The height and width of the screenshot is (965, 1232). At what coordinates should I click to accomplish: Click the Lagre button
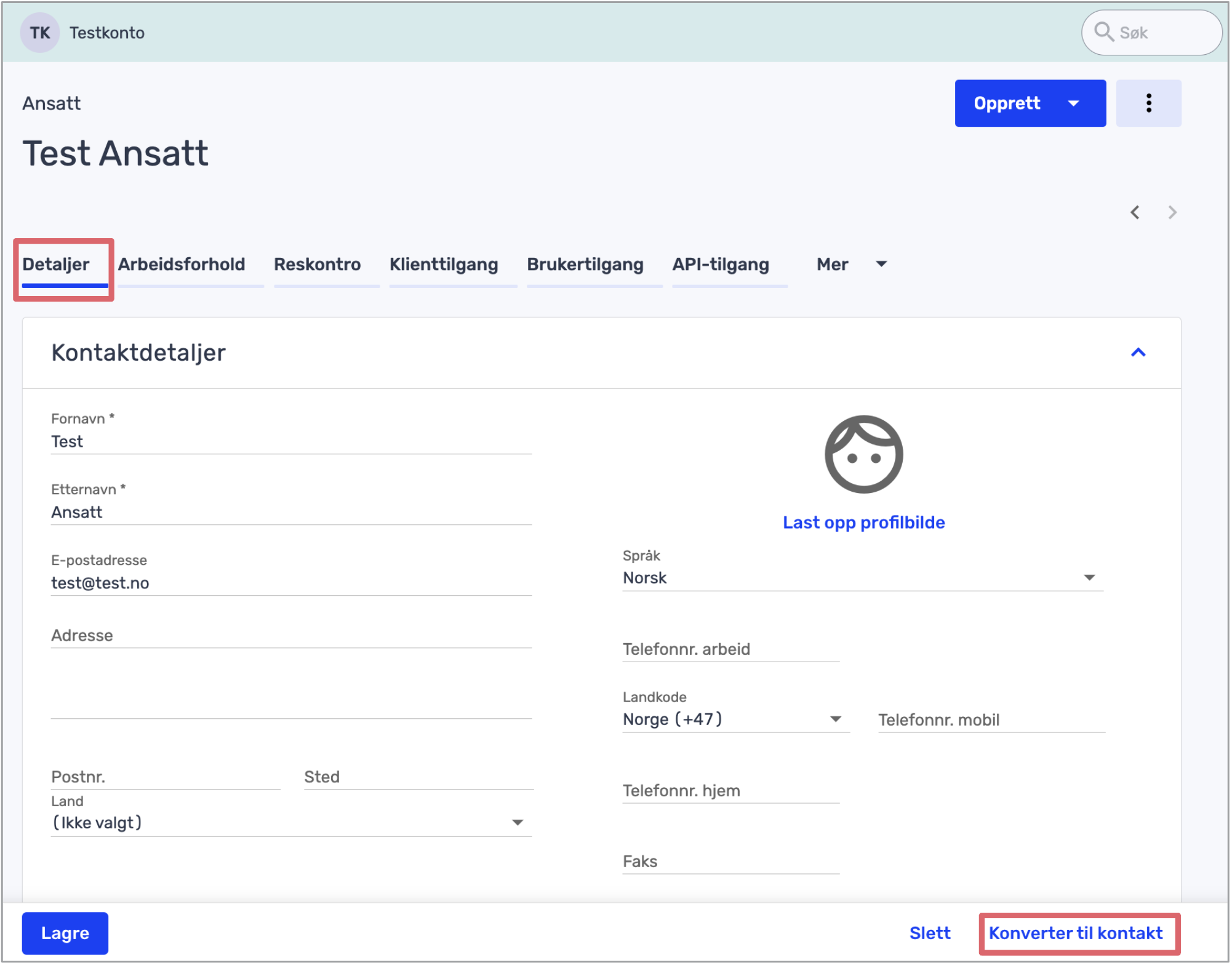click(65, 934)
